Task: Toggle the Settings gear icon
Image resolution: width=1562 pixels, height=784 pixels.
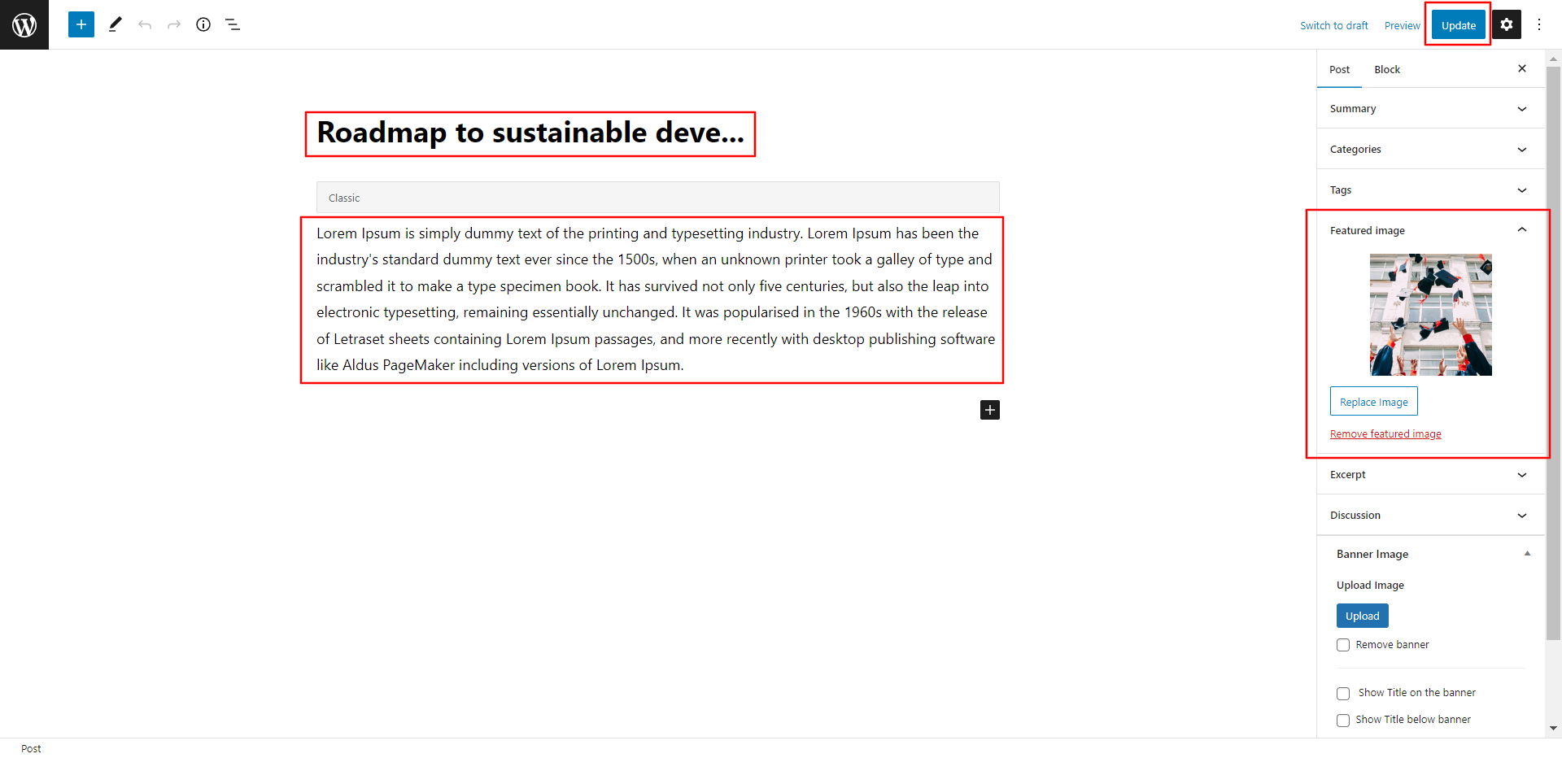Action: pos(1507,24)
